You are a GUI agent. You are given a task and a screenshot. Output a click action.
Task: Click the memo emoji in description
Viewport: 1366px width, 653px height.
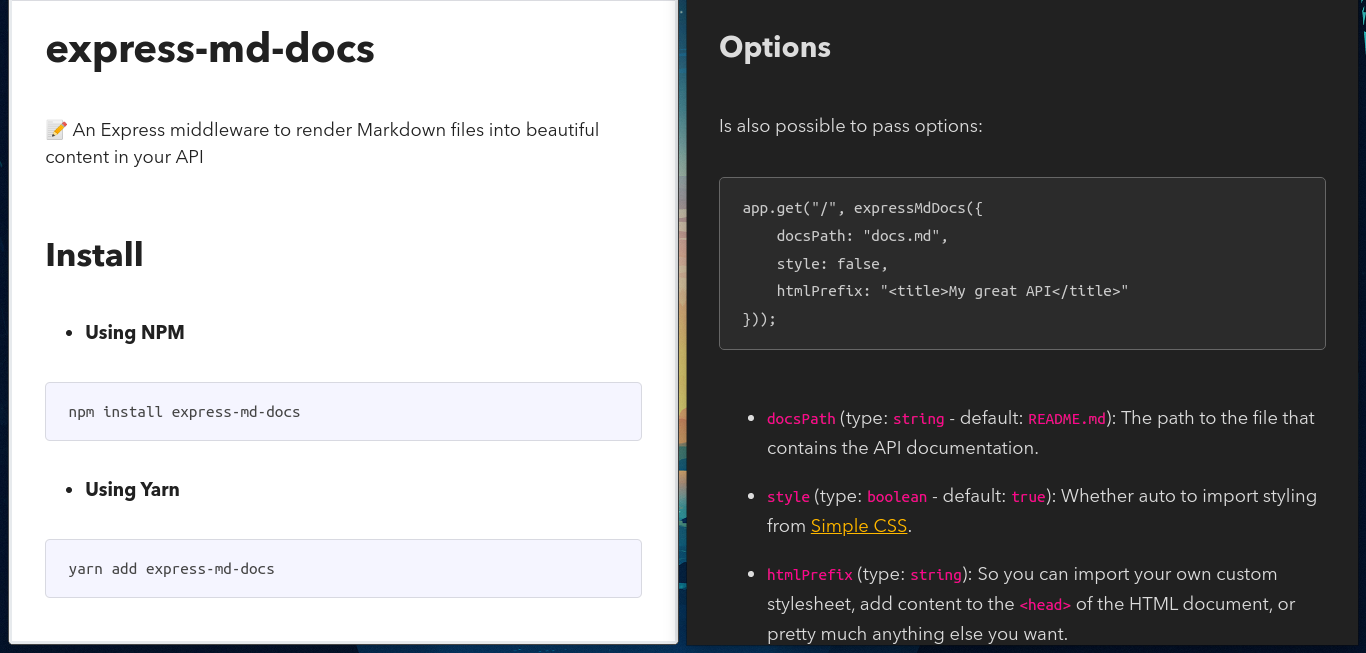point(56,130)
